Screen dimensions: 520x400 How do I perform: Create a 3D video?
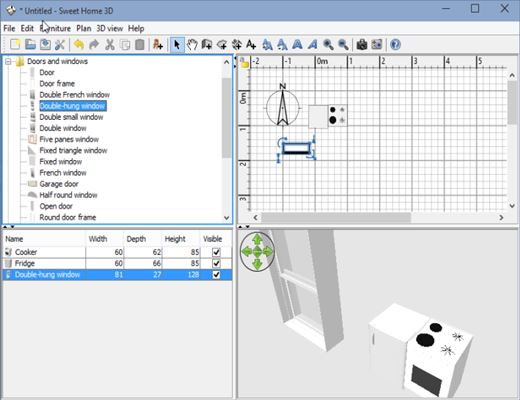pyautogui.click(x=377, y=44)
